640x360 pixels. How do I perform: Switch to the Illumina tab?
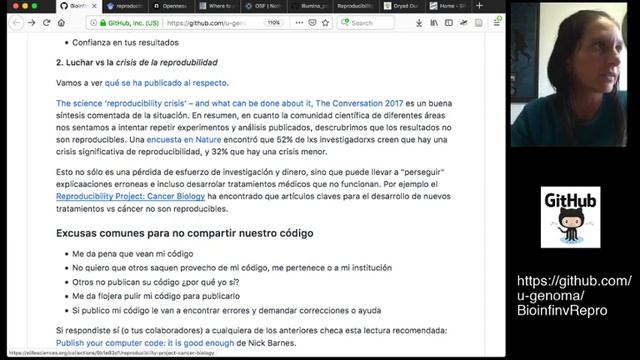point(309,6)
